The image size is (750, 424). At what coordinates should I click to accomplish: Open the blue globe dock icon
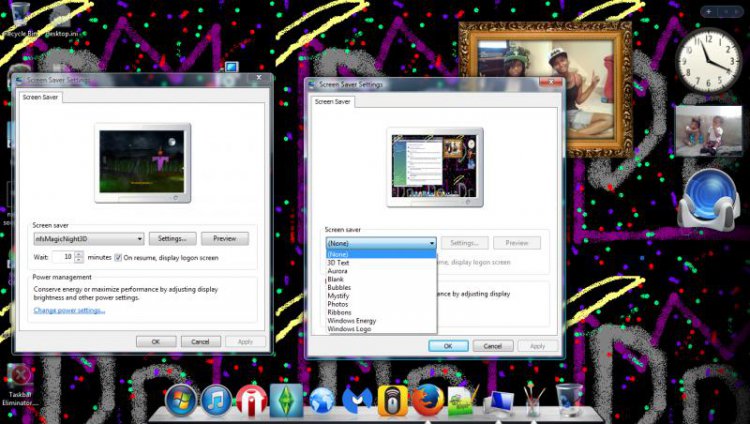point(322,401)
